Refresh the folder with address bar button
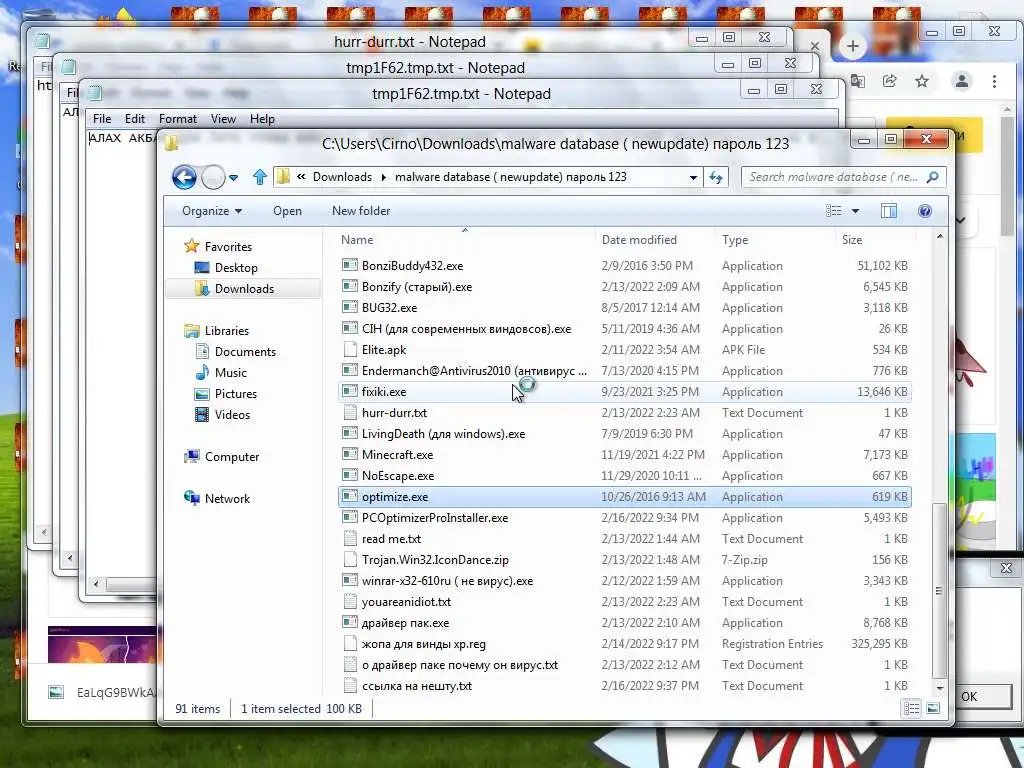This screenshot has height=768, width=1024. click(716, 177)
